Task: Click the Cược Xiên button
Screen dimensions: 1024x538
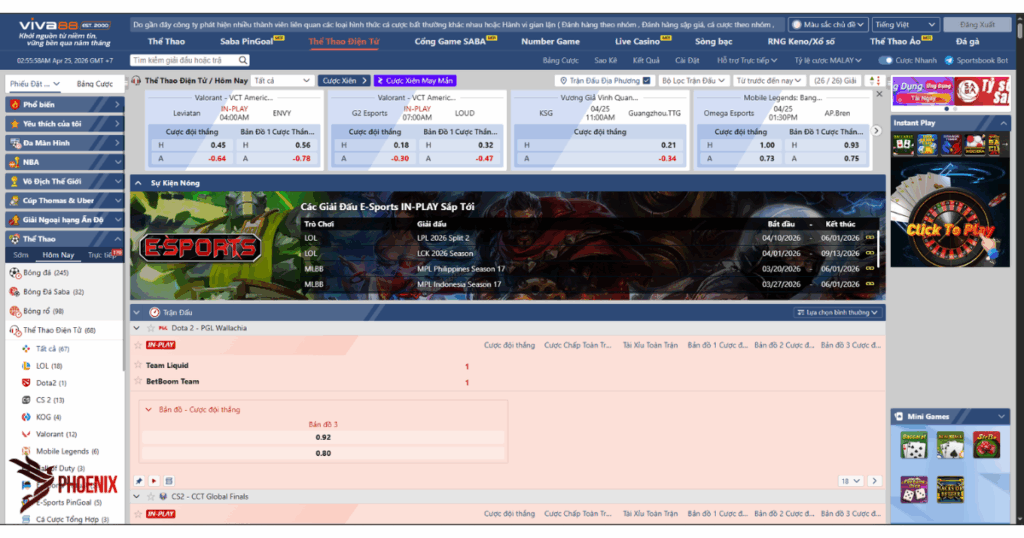Action: 345,81
